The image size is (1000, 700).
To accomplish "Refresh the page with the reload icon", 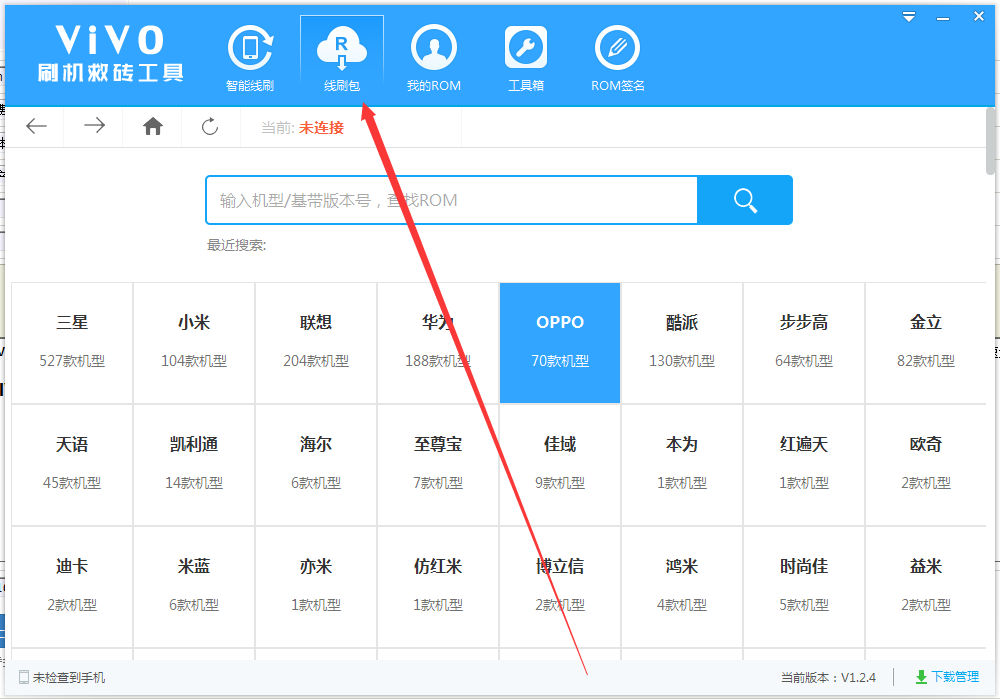I will click(210, 127).
